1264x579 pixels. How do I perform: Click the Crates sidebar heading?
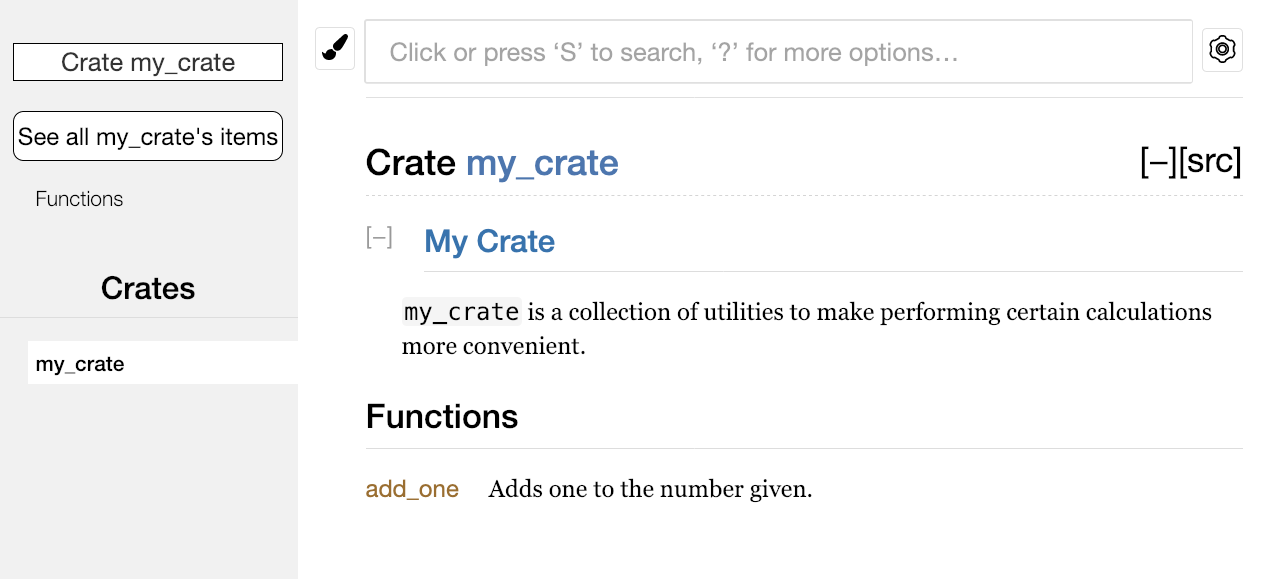[147, 288]
